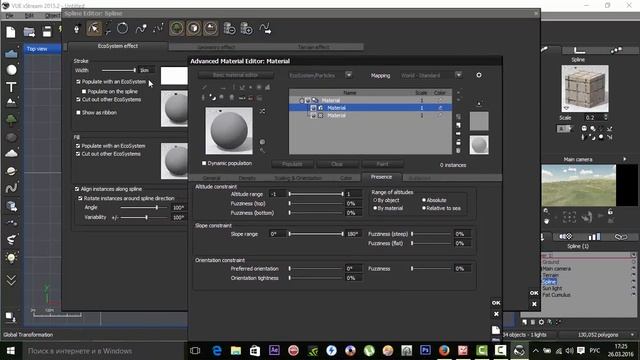Screen dimensions: 640x360
Task: Toggle 'Align instances along spline' checkbox
Action: 77,189
